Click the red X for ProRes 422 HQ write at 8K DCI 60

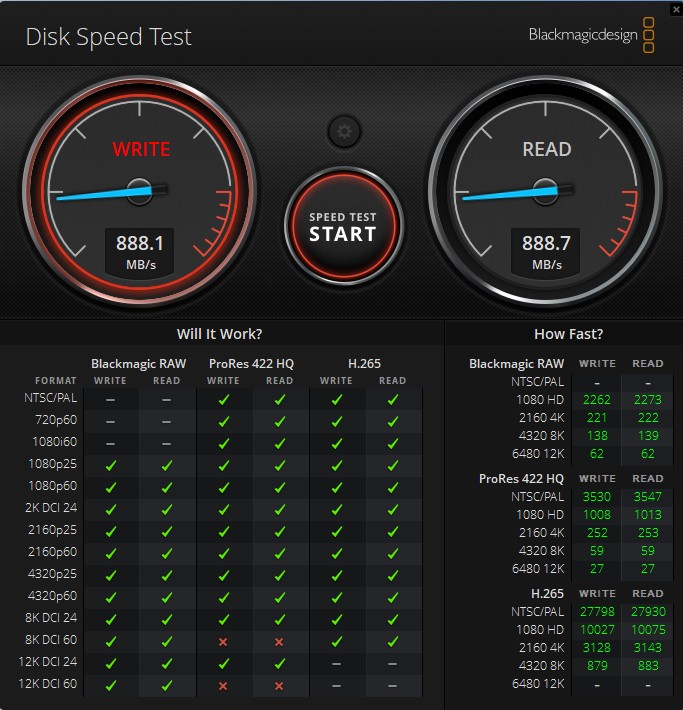click(224, 640)
